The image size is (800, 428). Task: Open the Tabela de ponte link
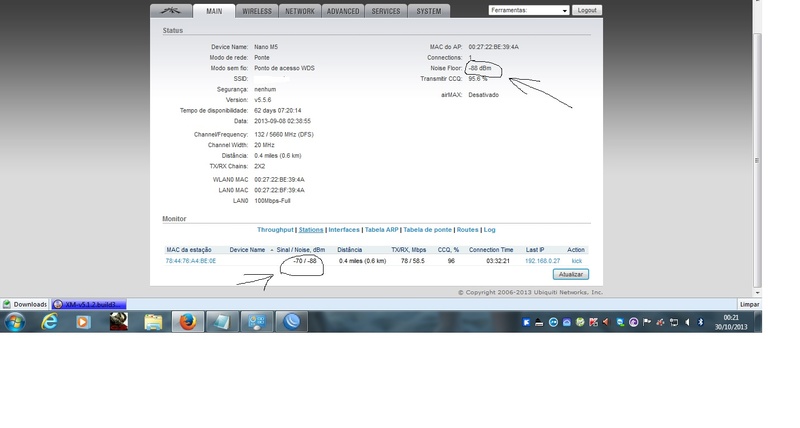[x=428, y=230]
